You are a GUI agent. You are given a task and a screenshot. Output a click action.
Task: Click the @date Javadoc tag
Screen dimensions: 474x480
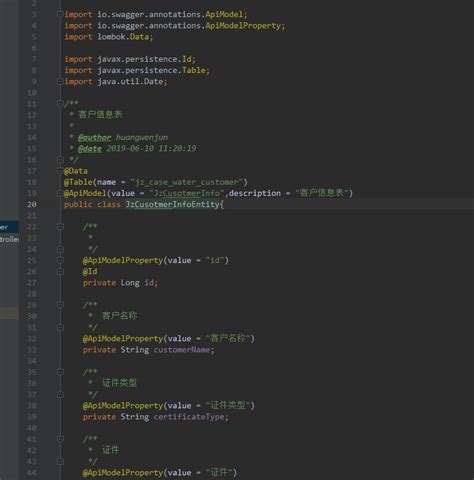coord(90,149)
